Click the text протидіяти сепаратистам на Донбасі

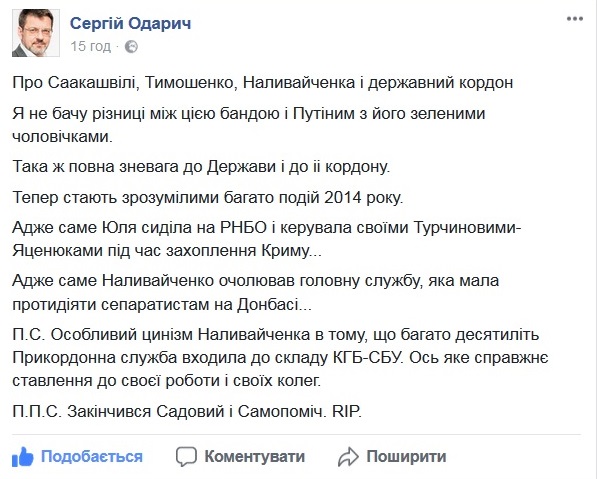coord(162,305)
